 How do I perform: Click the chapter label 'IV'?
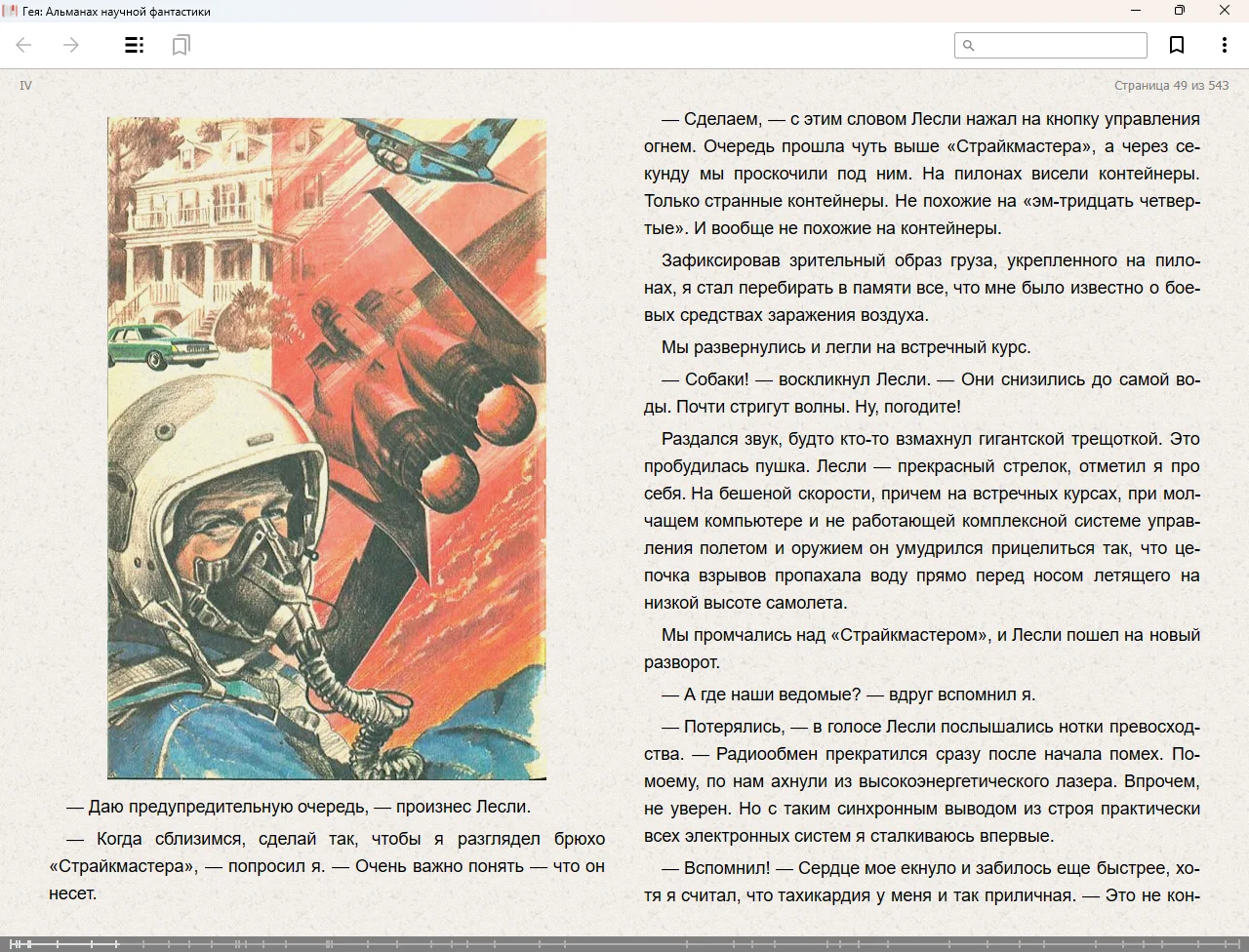tap(25, 86)
